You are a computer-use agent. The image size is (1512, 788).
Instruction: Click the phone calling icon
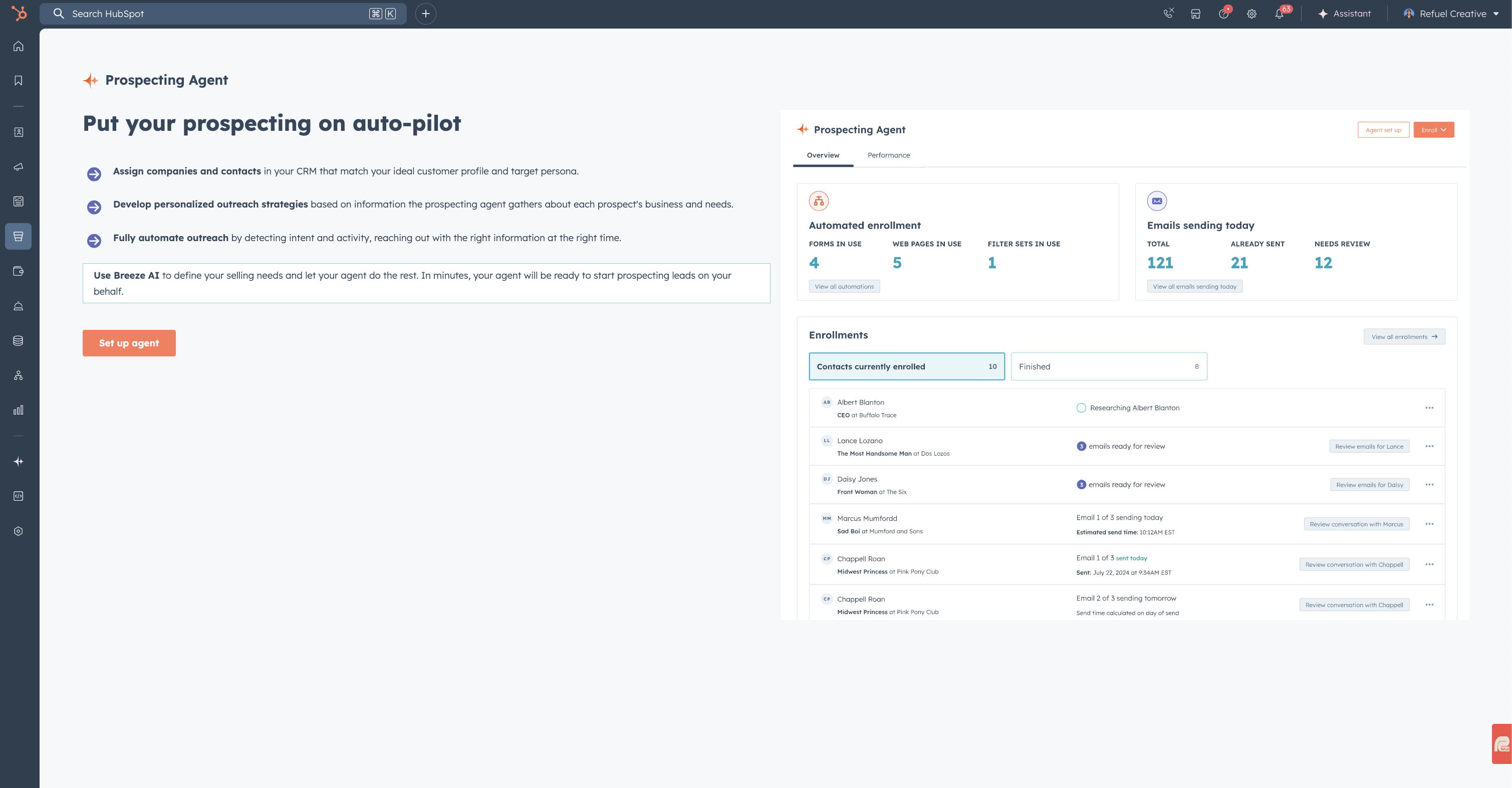click(1168, 14)
